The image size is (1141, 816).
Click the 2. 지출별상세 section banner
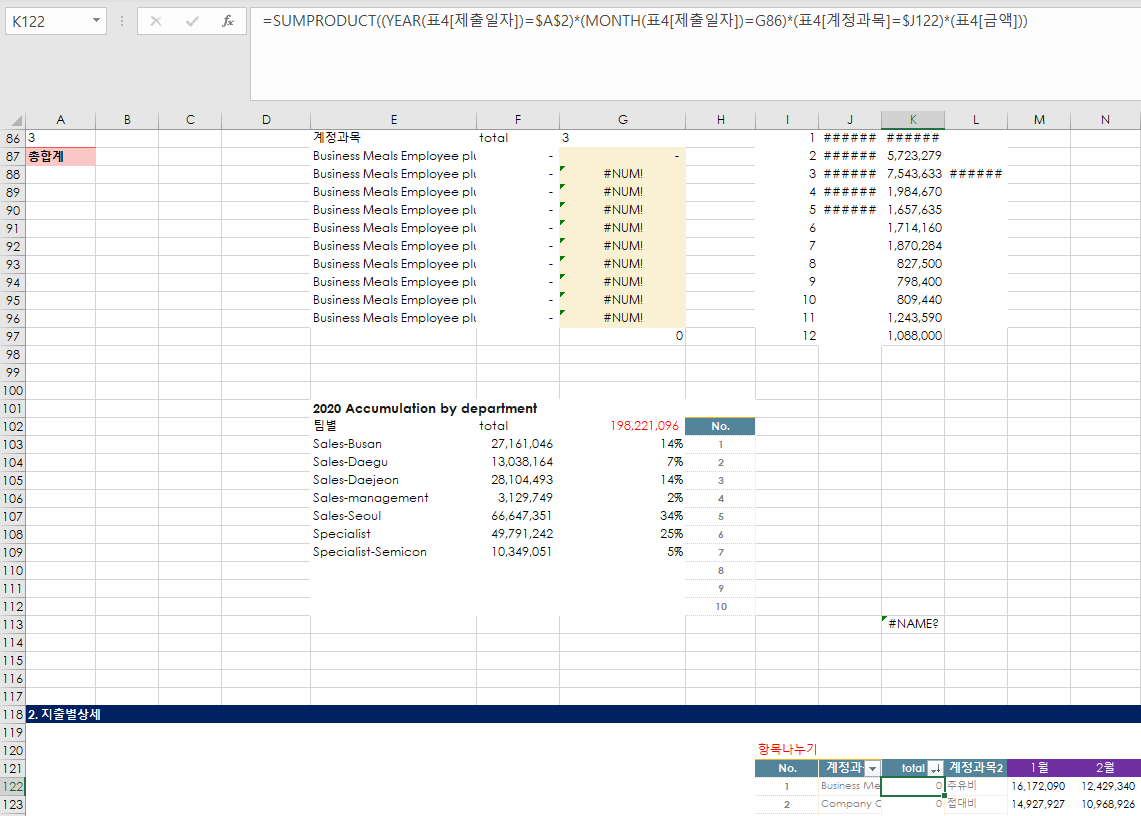pyautogui.click(x=583, y=715)
